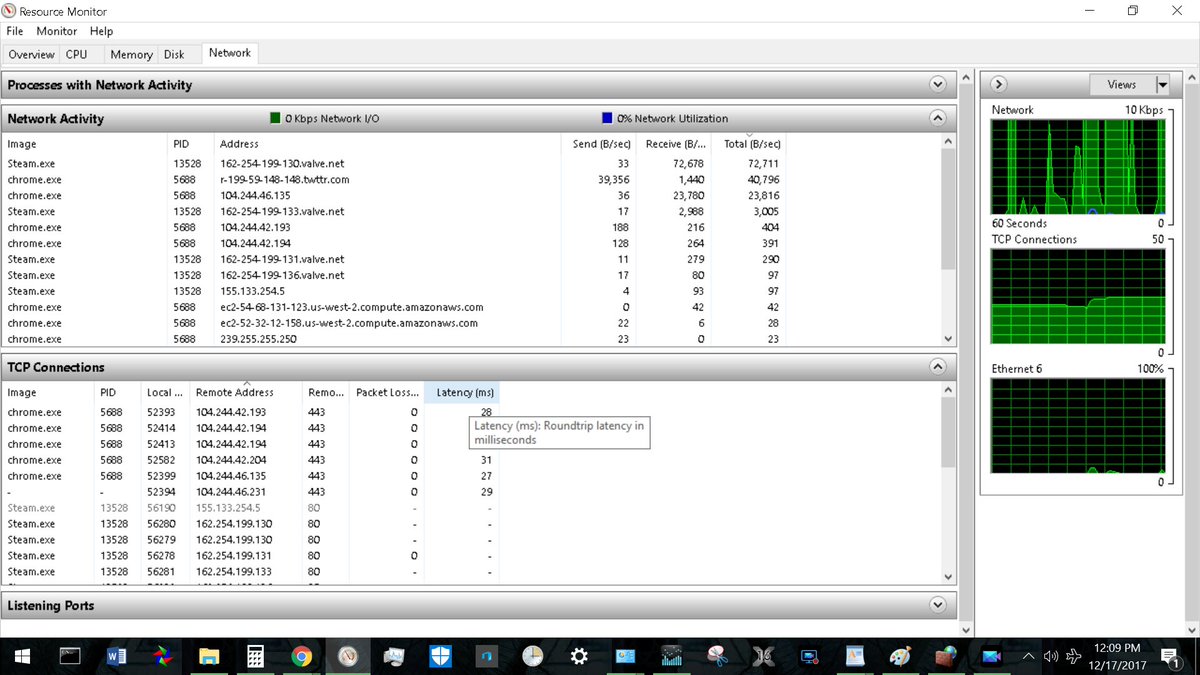Select TCP connection with local port 56281
Viewport: 1200px width, 675px height.
tap(250, 572)
